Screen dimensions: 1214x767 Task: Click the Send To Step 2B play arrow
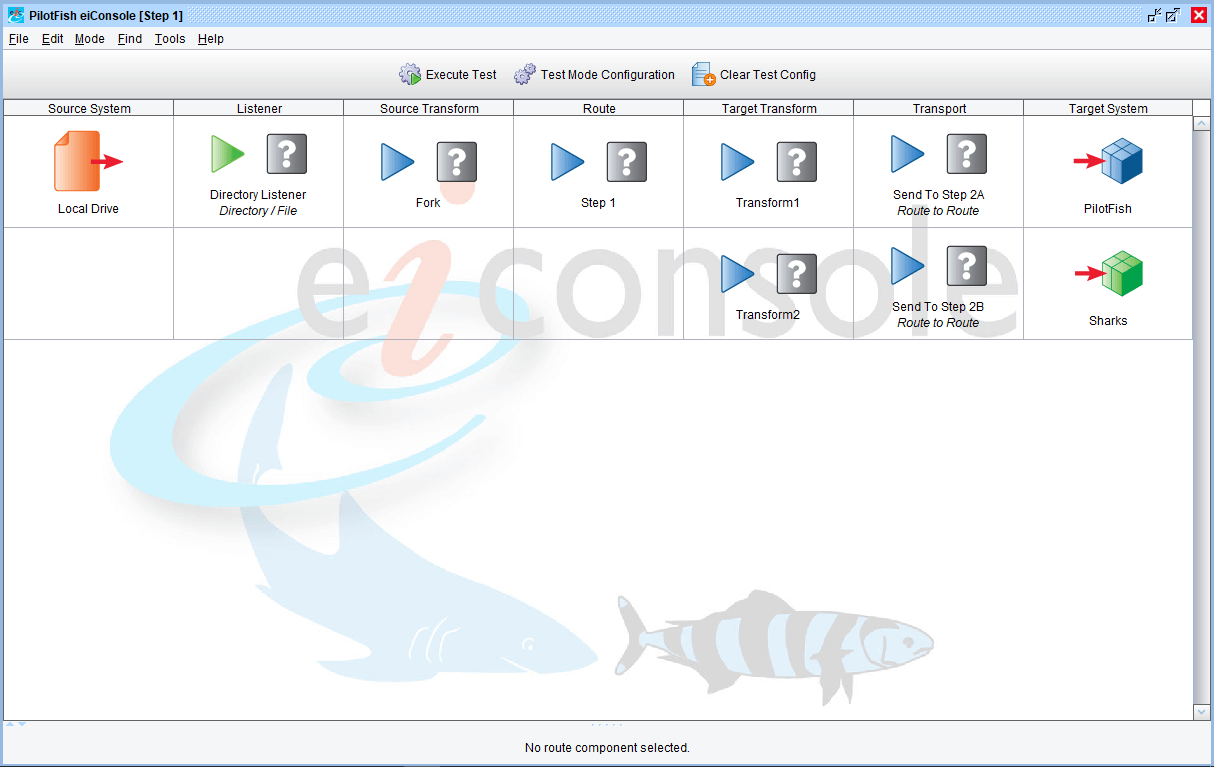[x=908, y=266]
